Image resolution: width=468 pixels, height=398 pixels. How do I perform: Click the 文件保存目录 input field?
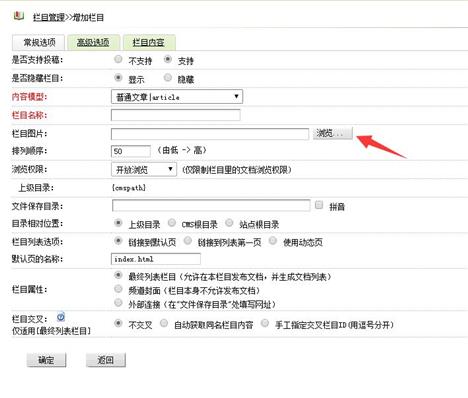pyautogui.click(x=211, y=205)
